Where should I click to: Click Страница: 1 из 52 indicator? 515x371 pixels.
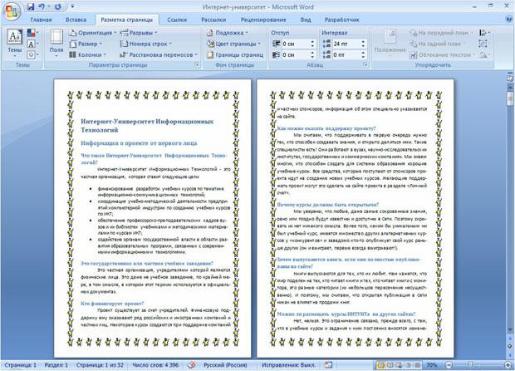(100, 365)
